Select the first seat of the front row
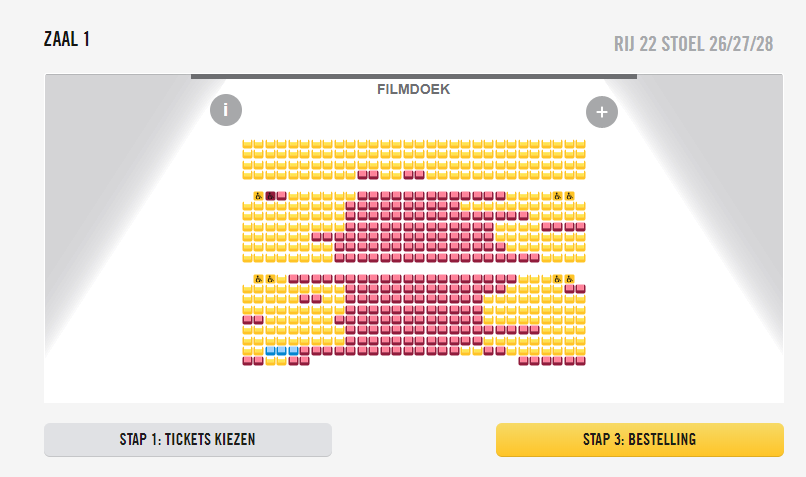This screenshot has height=477, width=806. pos(247,145)
